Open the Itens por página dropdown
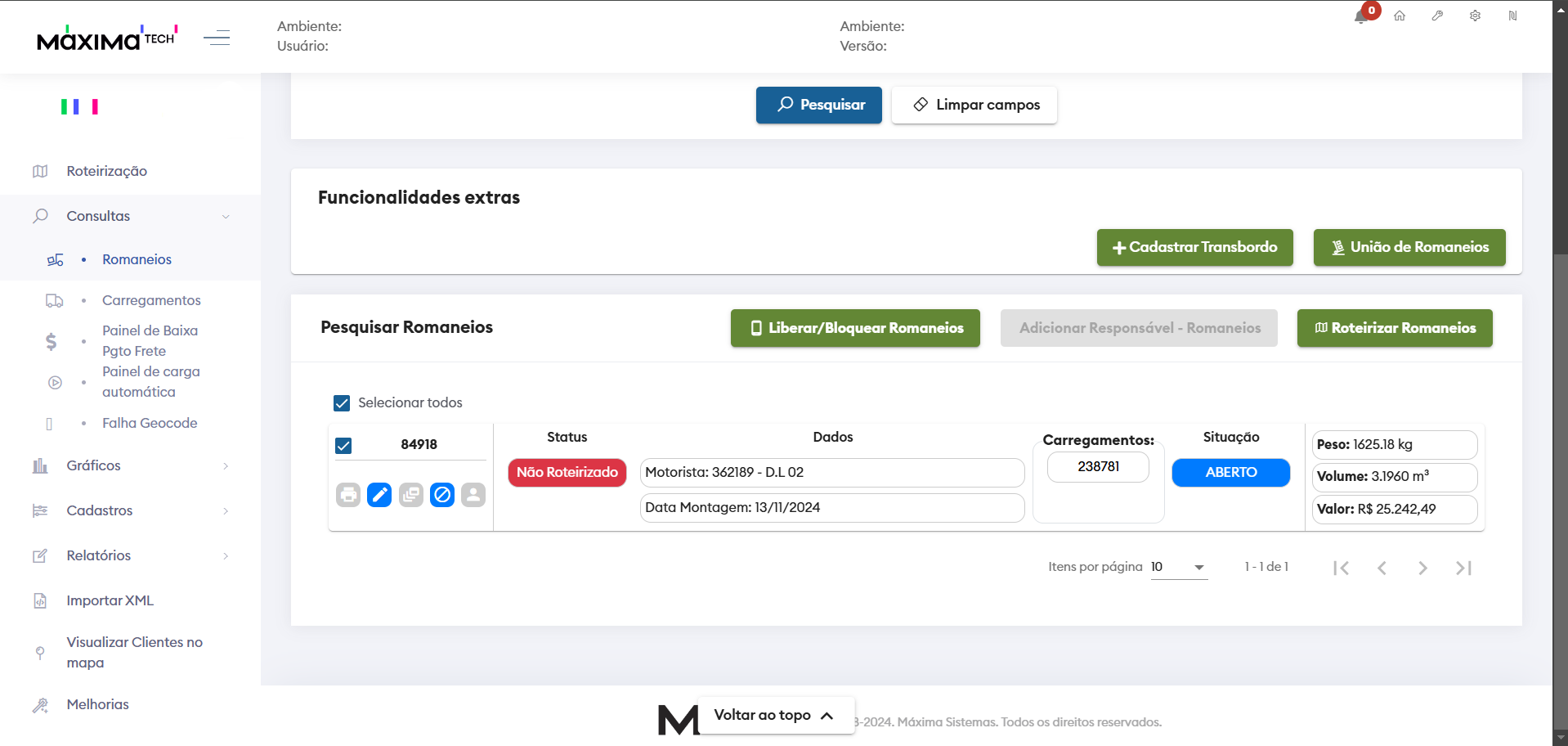Image resolution: width=1568 pixels, height=746 pixels. [1178, 568]
